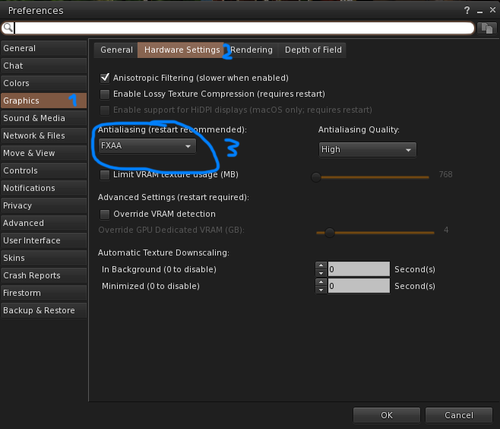This screenshot has height=429, width=500.
Task: Open Move & View preferences
Action: point(44,153)
